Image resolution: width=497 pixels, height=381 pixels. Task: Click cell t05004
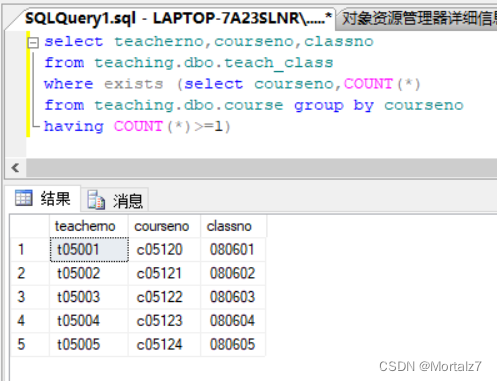(89, 321)
